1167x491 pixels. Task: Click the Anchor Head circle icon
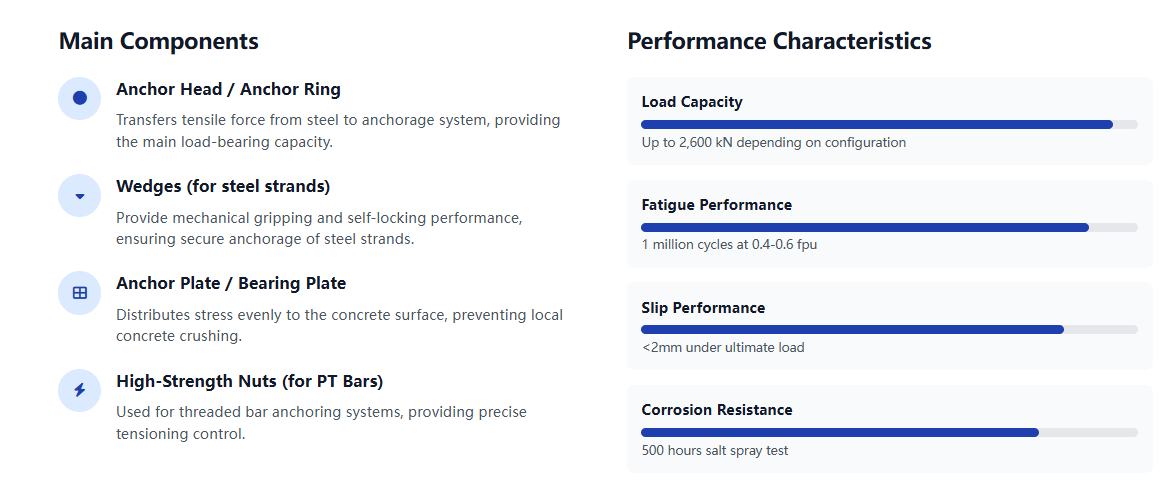pyautogui.click(x=80, y=98)
